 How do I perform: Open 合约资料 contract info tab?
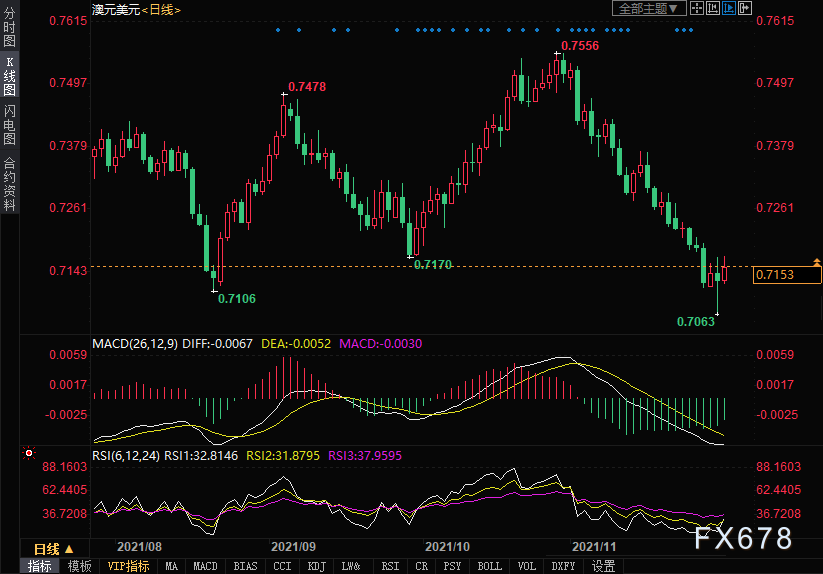(9, 183)
